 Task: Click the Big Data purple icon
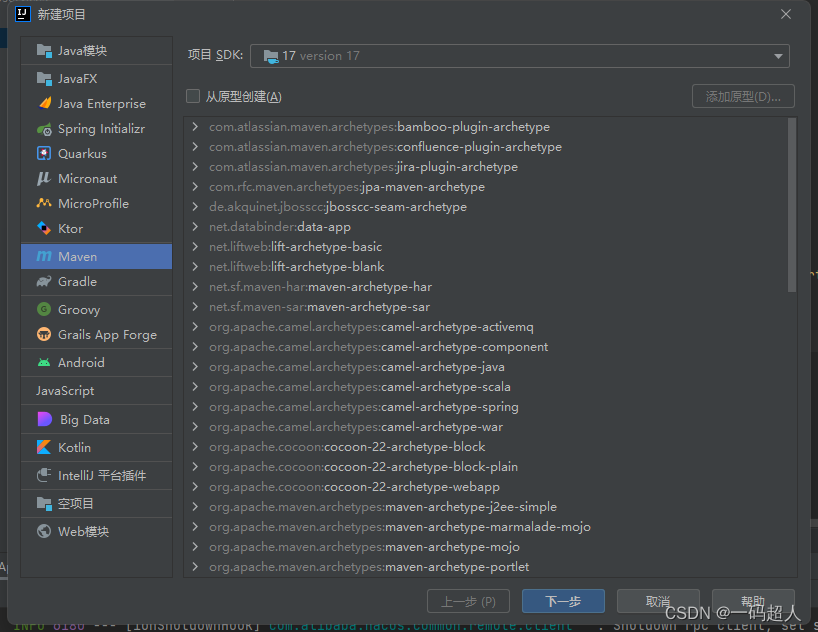click(x=45, y=419)
